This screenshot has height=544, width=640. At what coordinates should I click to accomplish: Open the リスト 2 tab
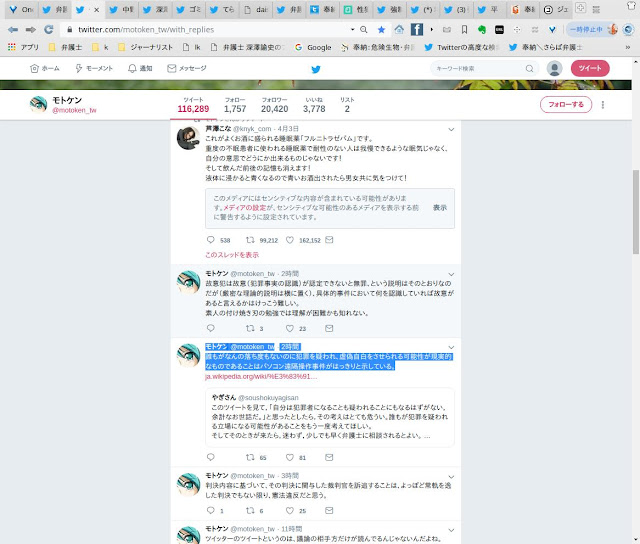[347, 105]
